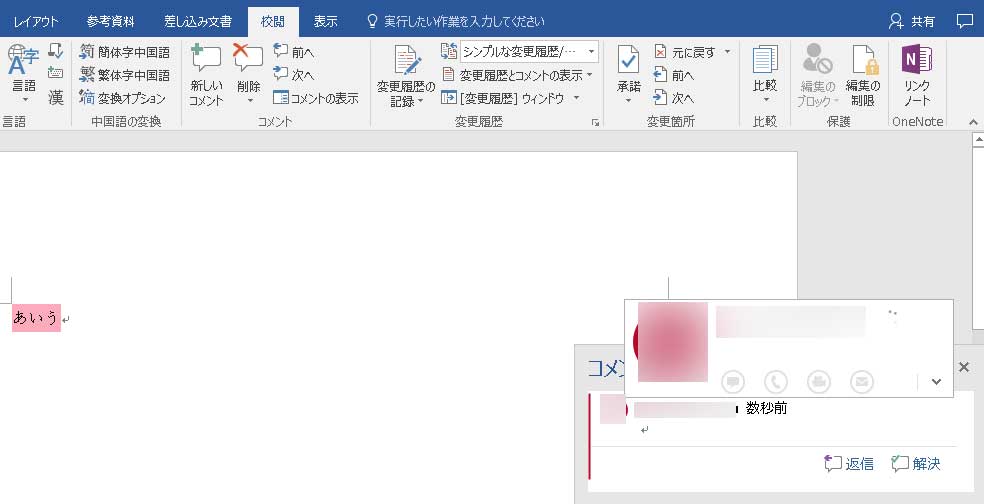Viewport: 984px width, 504px height.
Task: Switch to the 表示 tab
Action: pos(325,20)
